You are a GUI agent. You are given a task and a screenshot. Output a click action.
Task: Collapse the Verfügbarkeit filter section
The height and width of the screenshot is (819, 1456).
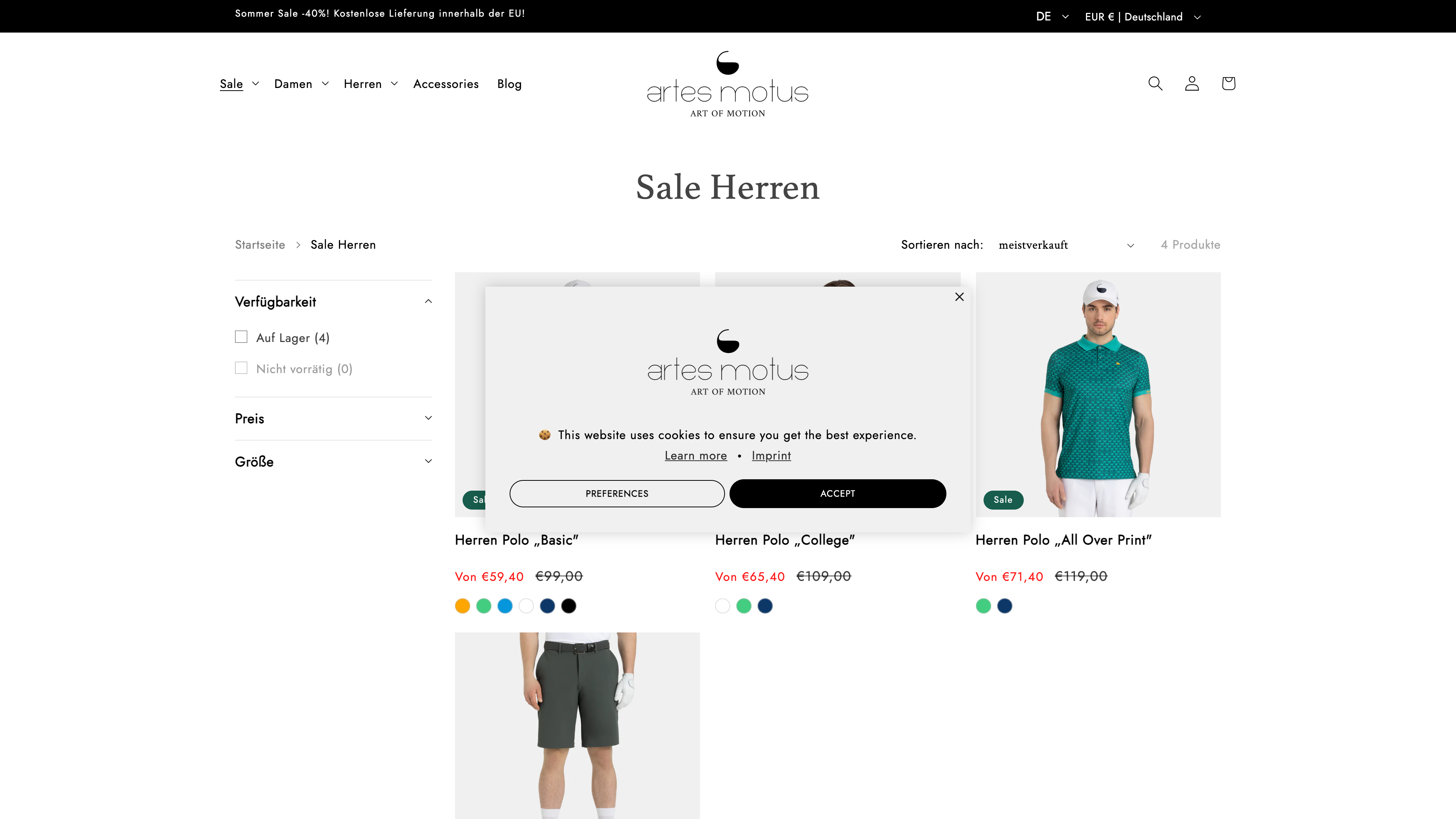(334, 301)
